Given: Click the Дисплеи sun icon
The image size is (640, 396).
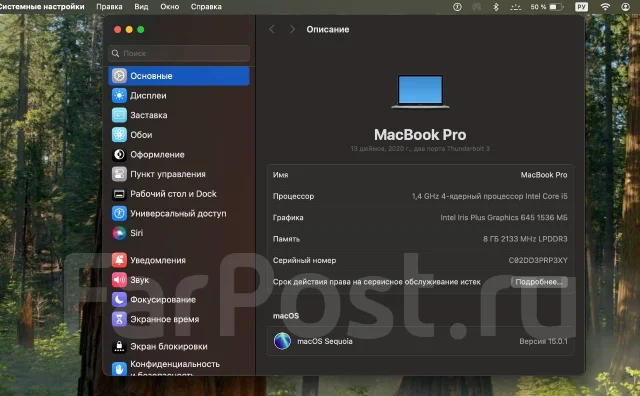Looking at the screenshot, I should coord(119,96).
